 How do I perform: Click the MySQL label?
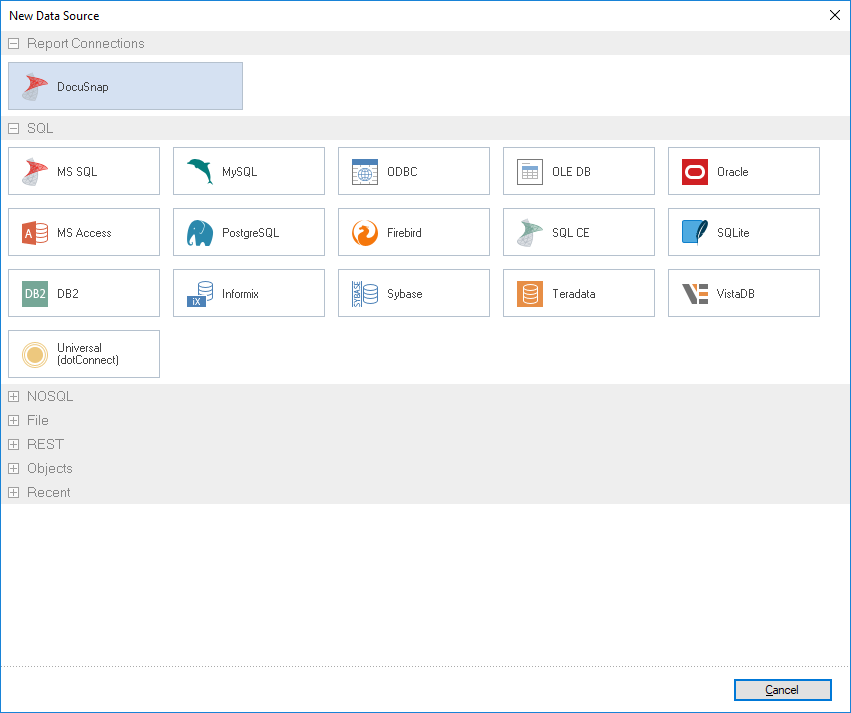pos(239,171)
